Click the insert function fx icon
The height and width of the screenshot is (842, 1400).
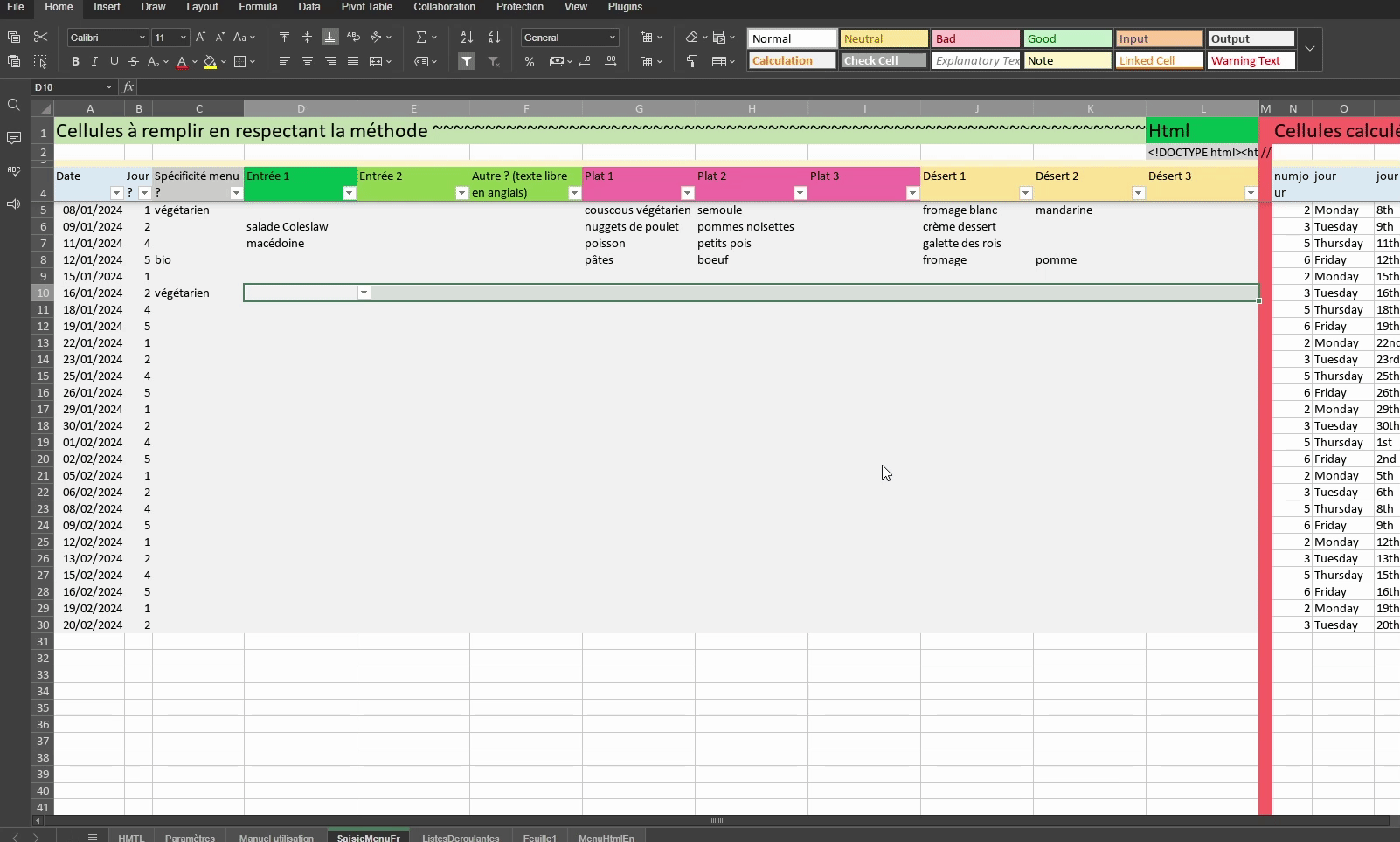(128, 87)
